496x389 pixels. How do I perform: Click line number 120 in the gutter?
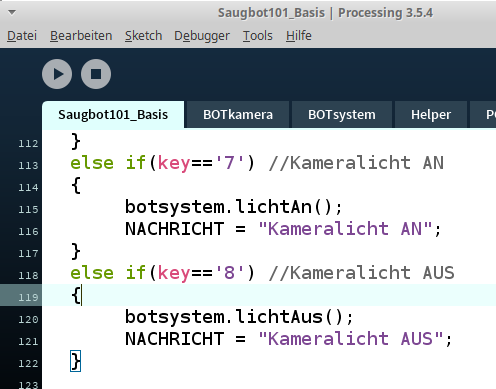[x=28, y=319]
